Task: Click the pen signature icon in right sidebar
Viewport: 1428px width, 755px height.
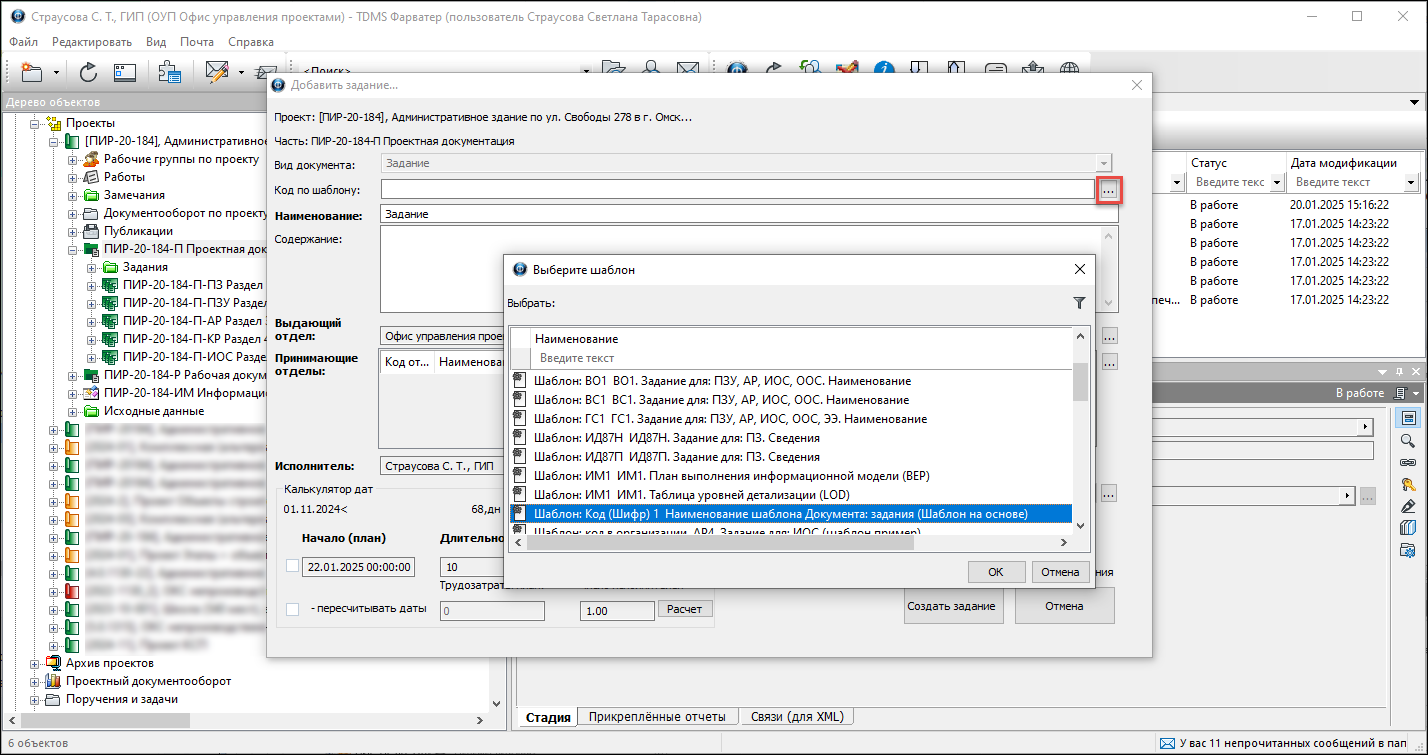Action: 1408,506
